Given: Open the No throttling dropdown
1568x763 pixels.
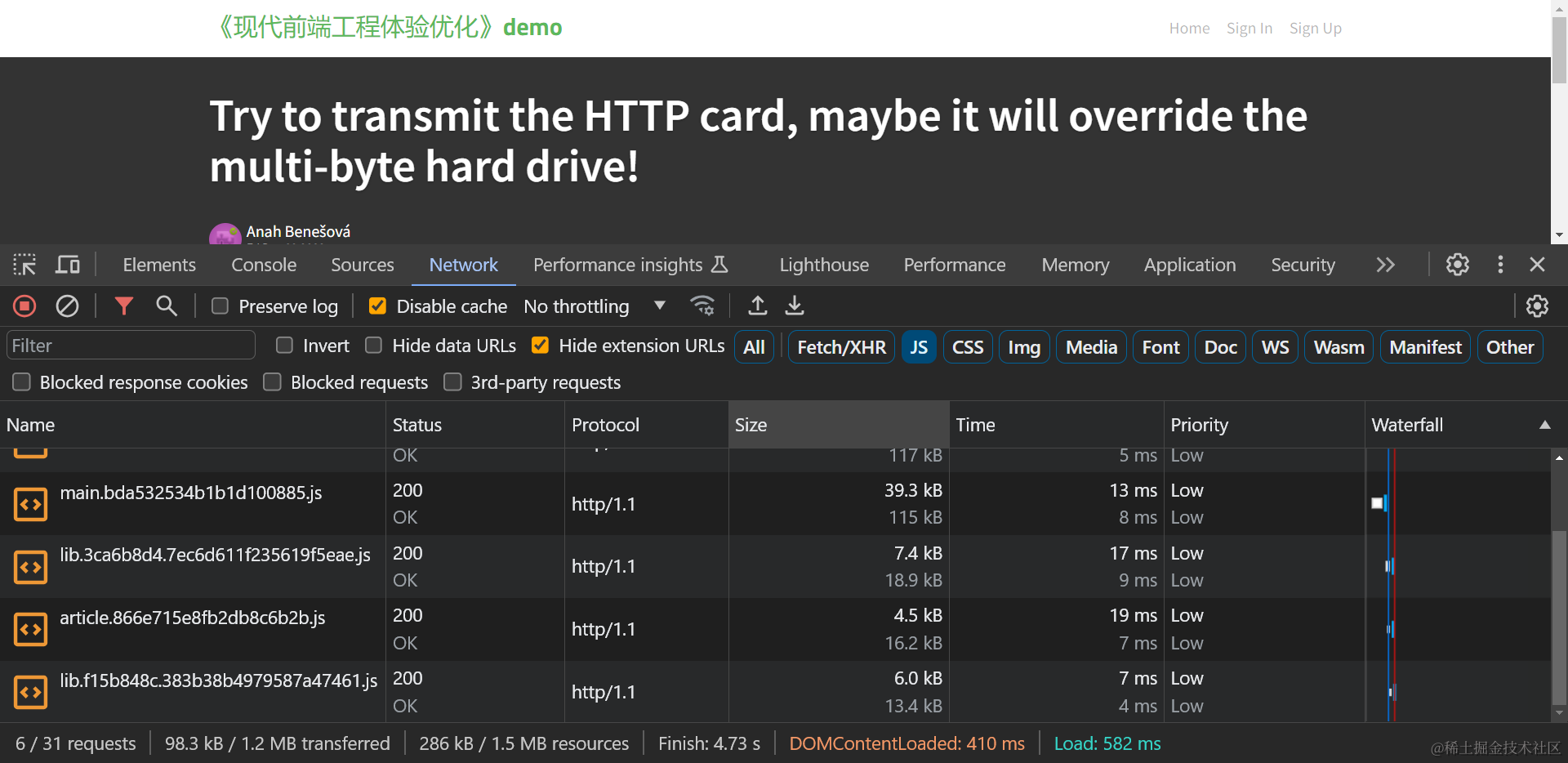Looking at the screenshot, I should tap(595, 306).
